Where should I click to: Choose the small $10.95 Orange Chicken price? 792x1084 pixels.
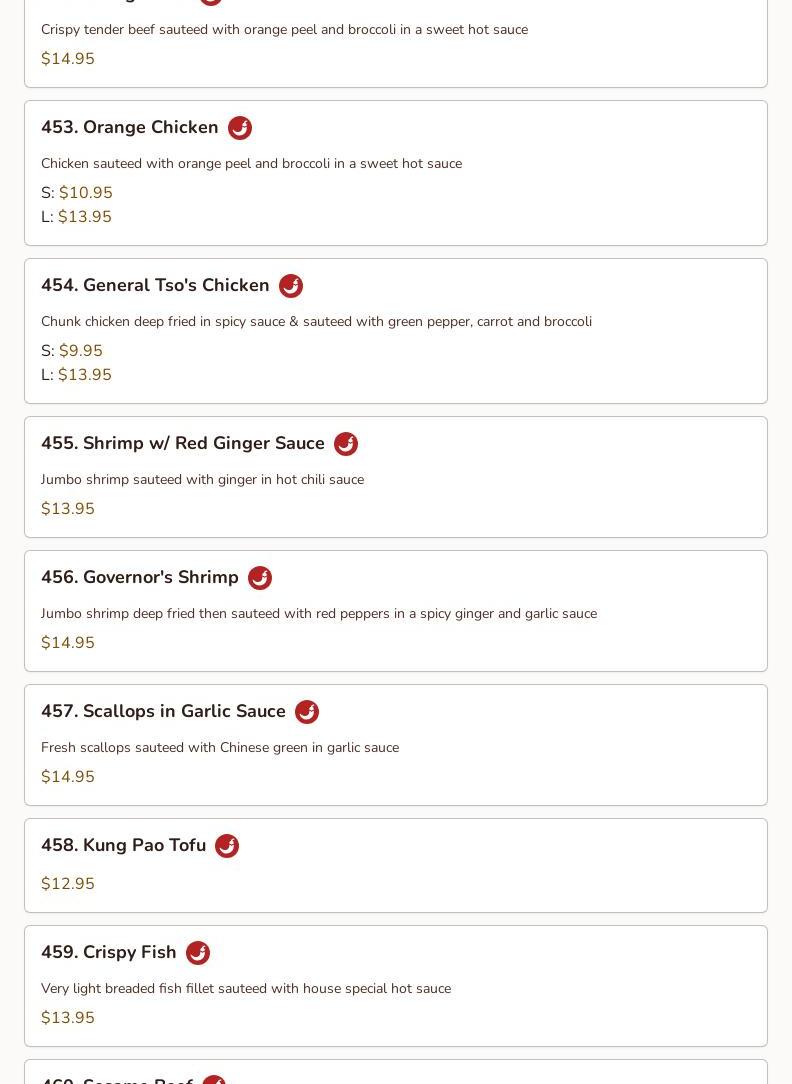coord(85,193)
